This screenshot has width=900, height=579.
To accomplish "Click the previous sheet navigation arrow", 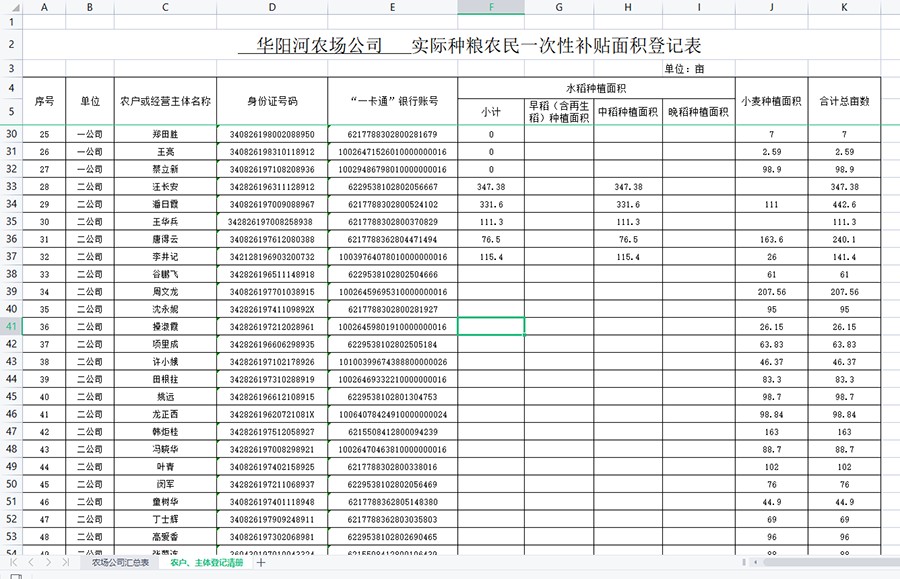I will 32,563.
